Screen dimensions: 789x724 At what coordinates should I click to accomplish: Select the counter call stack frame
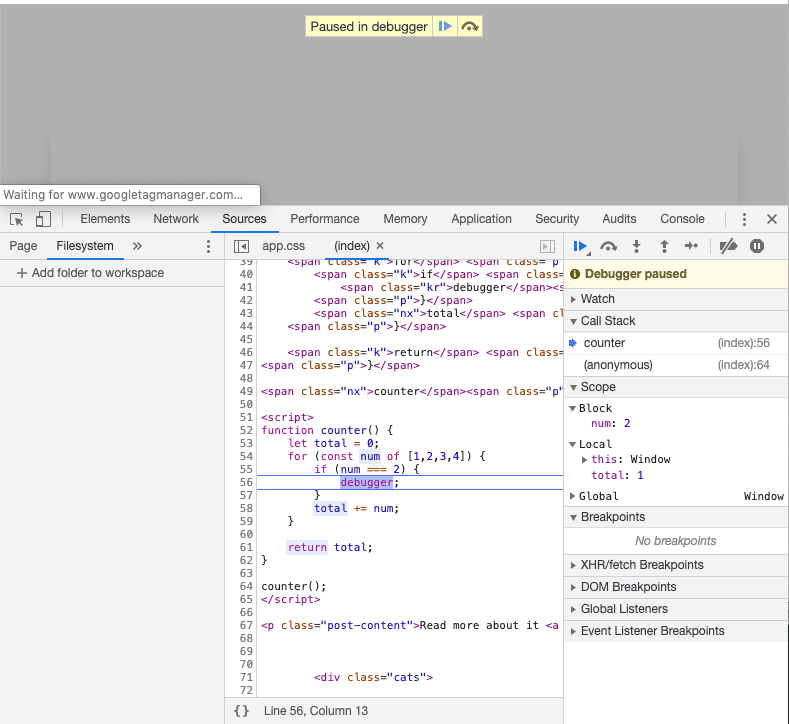pos(676,343)
